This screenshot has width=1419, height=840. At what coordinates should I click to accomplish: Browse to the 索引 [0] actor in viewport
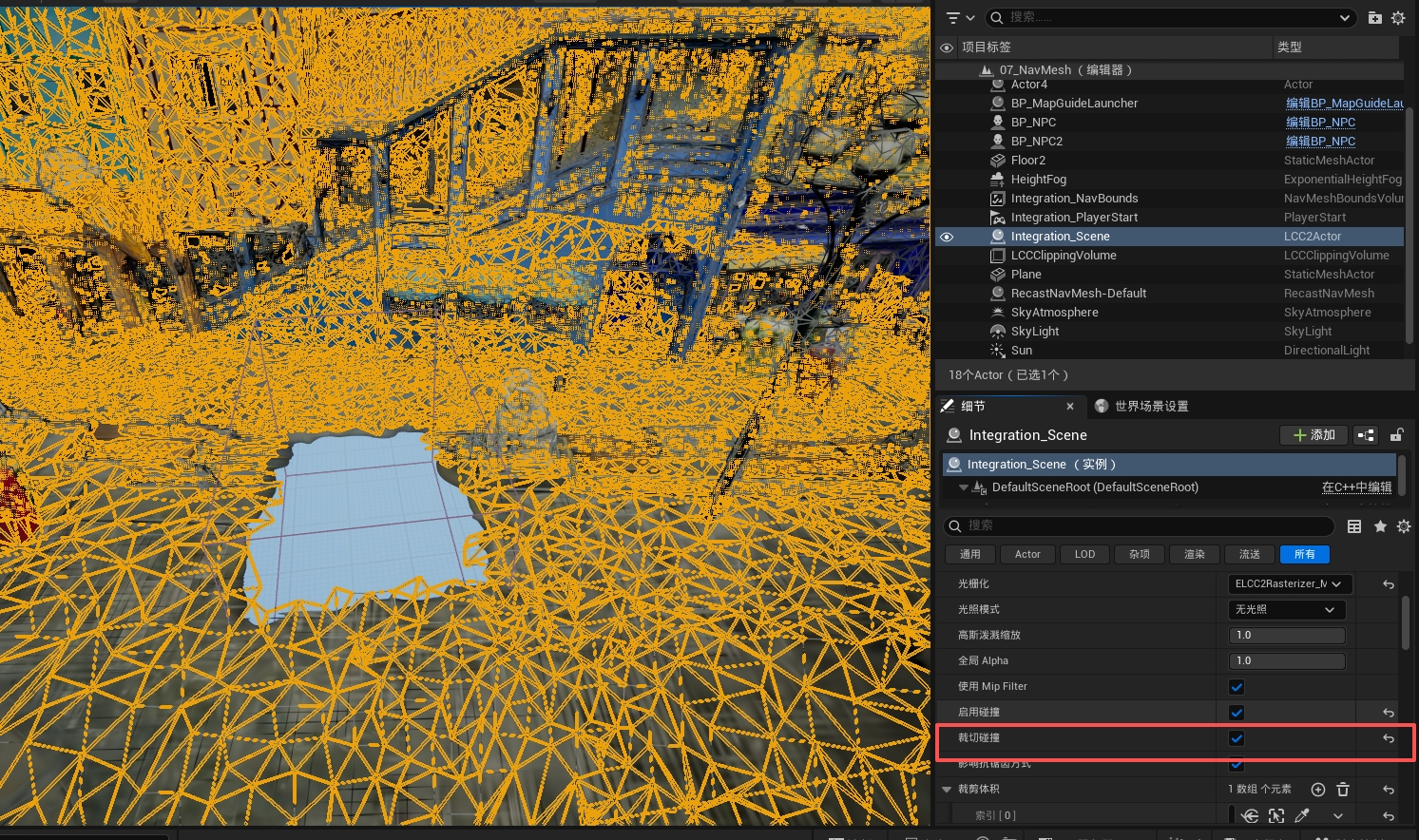click(1276, 815)
